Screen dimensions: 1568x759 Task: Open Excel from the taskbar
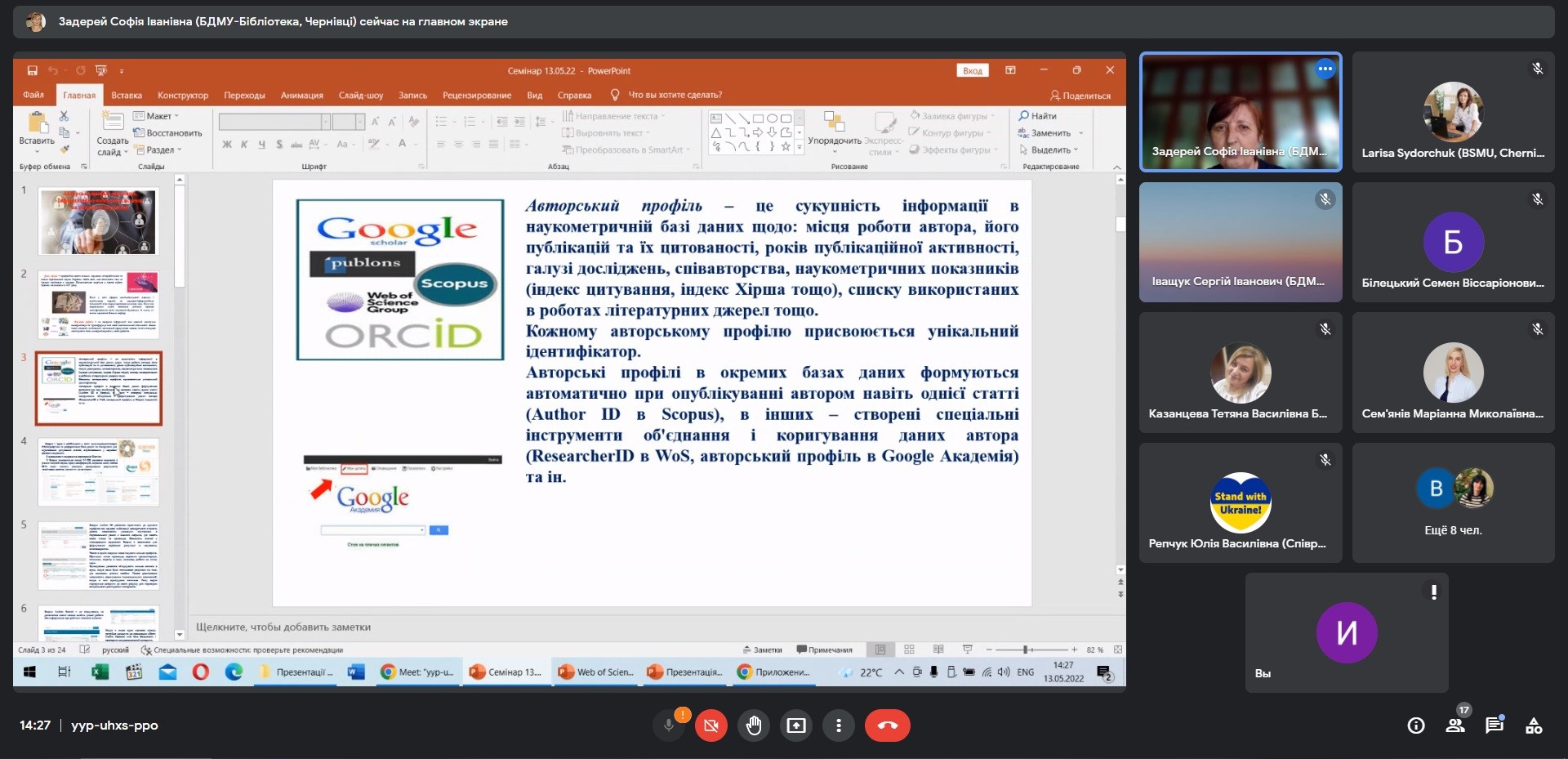[100, 672]
